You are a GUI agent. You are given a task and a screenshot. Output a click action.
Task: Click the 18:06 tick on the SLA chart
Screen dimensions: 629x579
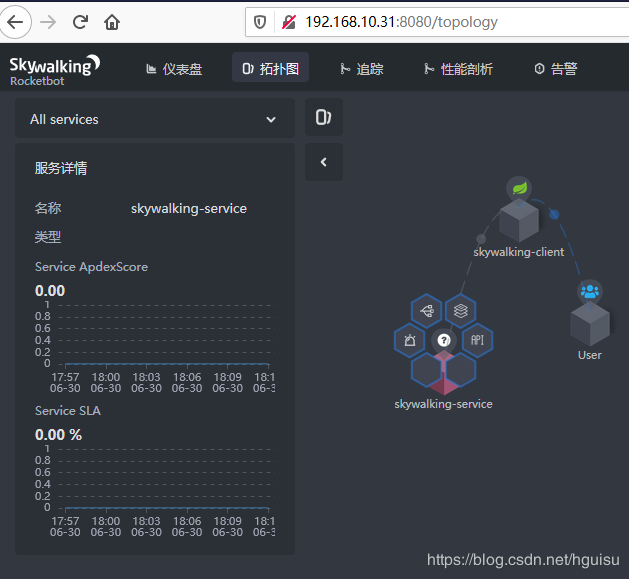[187, 526]
